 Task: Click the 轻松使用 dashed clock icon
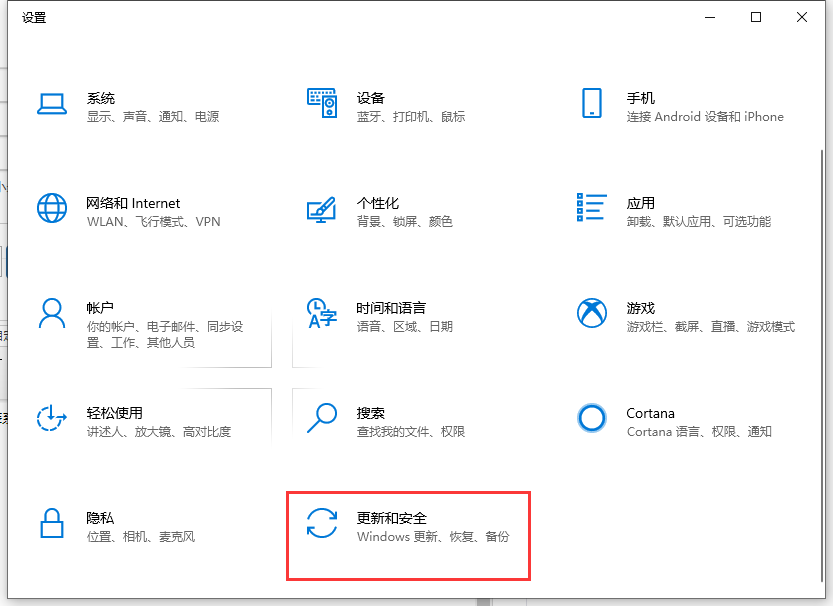(52, 418)
